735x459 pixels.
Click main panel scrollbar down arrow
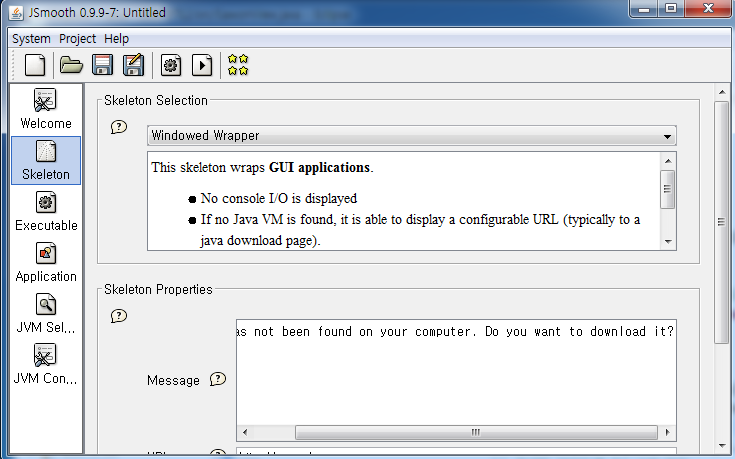tap(722, 446)
